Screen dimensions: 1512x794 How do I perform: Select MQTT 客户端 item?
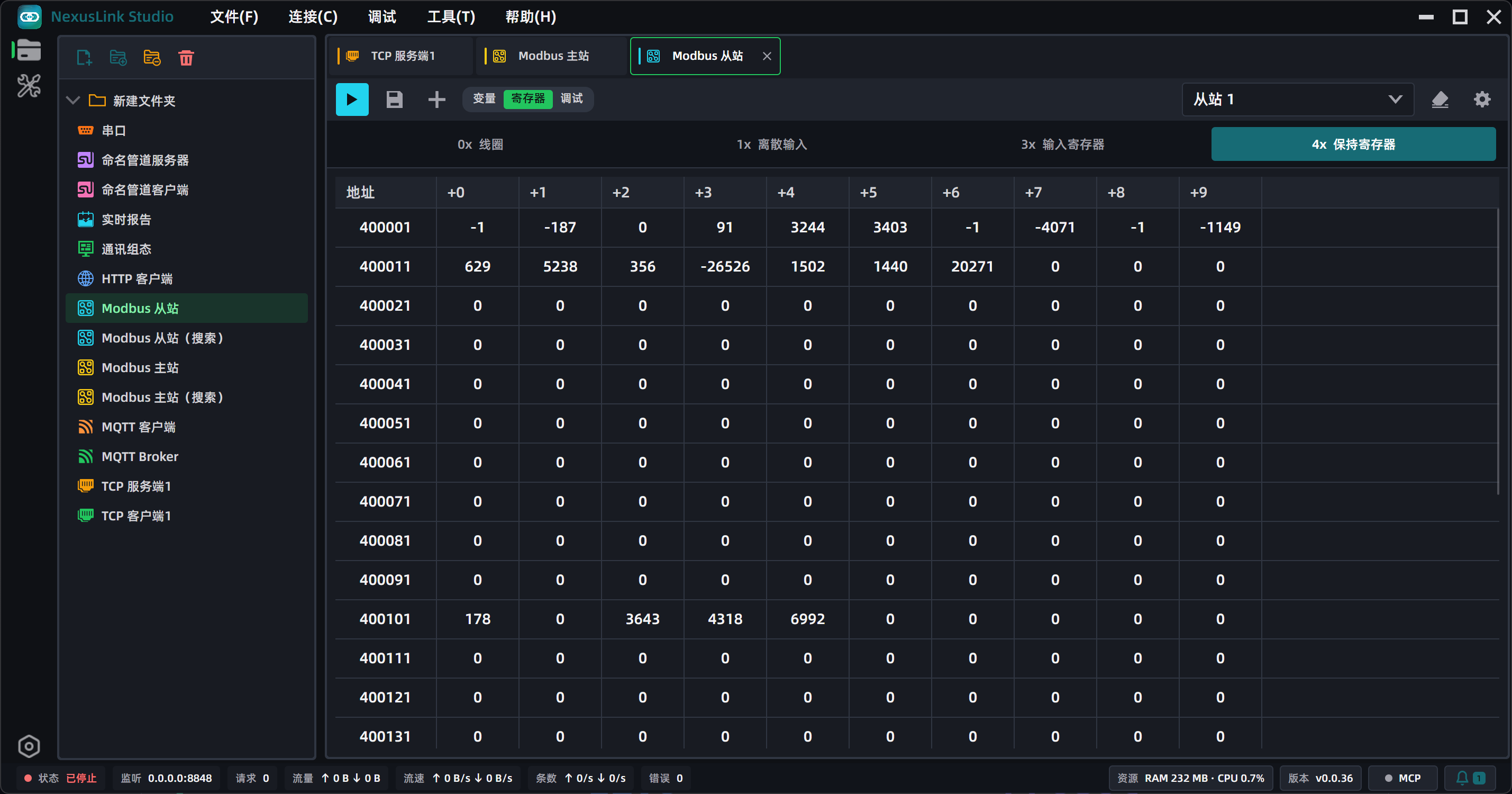coord(187,427)
